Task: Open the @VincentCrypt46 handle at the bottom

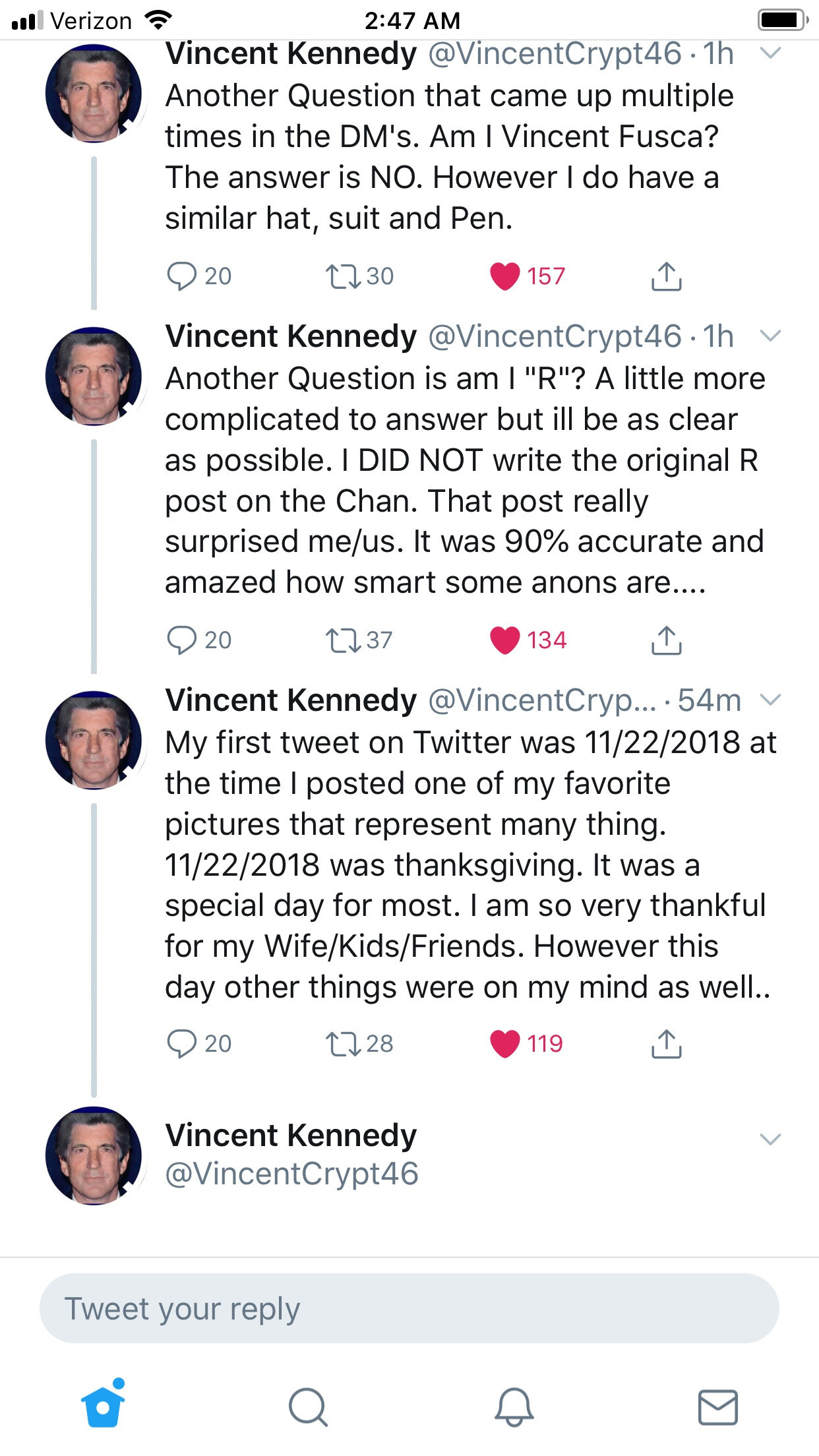Action: (291, 1174)
